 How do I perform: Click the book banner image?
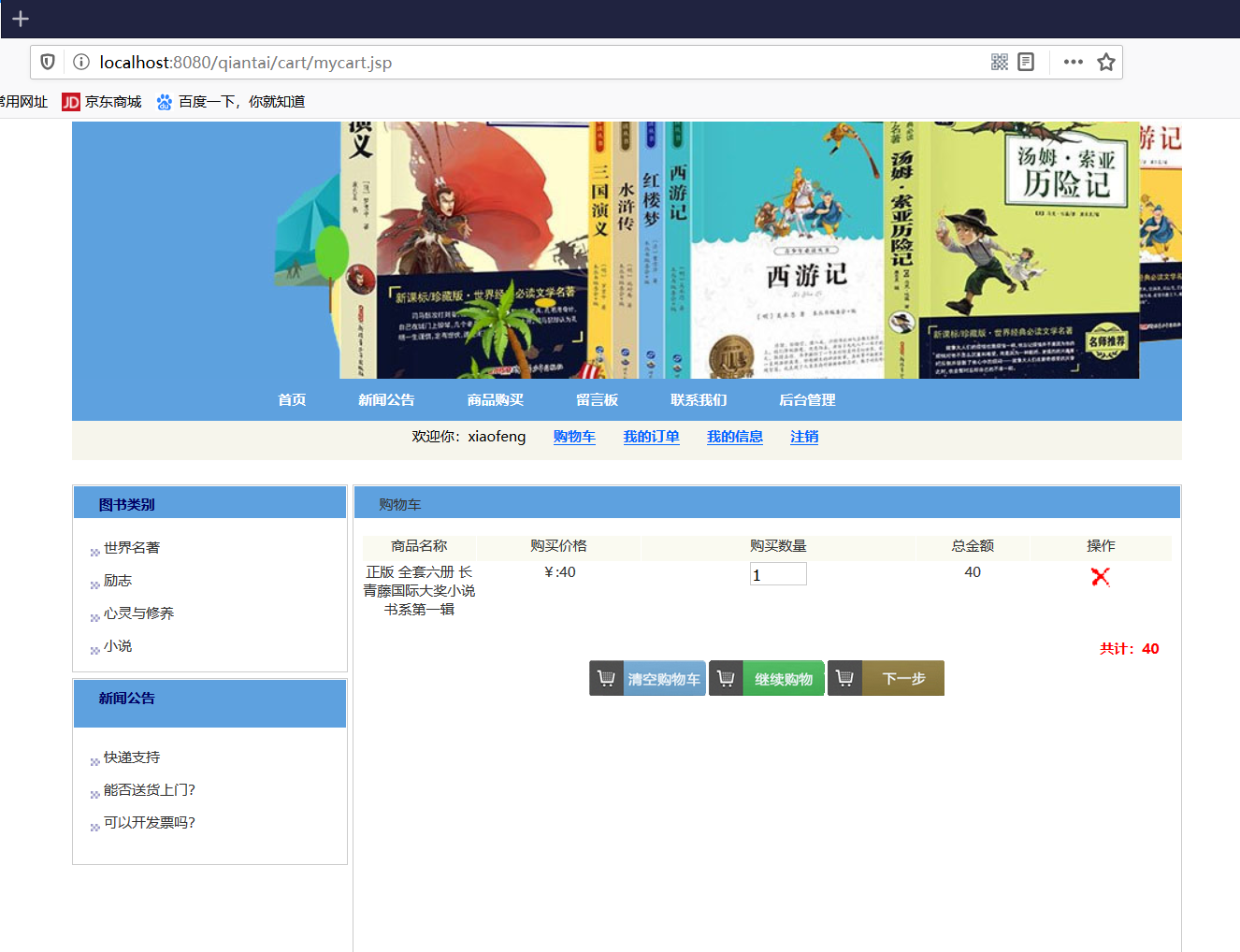pos(627,250)
